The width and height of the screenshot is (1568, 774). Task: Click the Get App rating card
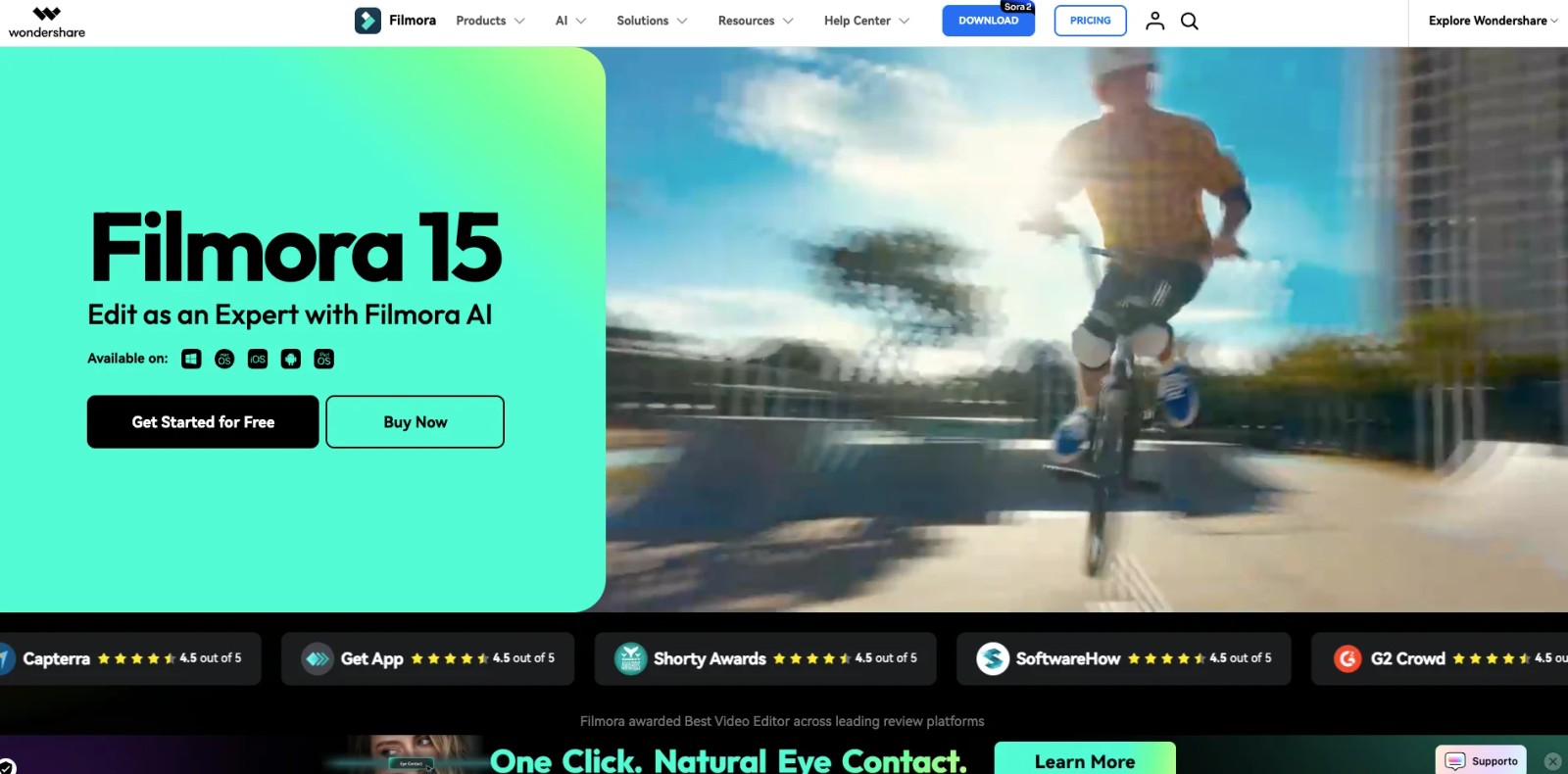tap(427, 658)
